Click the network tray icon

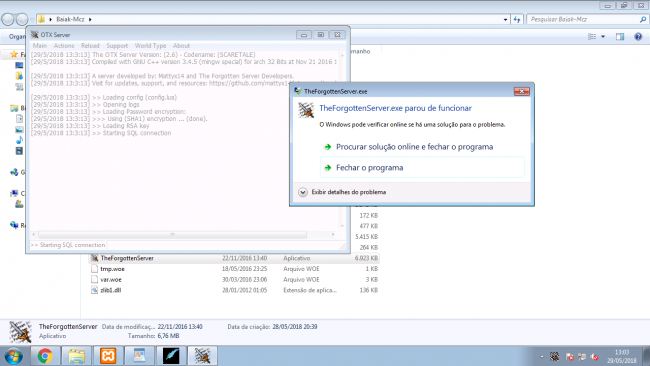[582, 356]
